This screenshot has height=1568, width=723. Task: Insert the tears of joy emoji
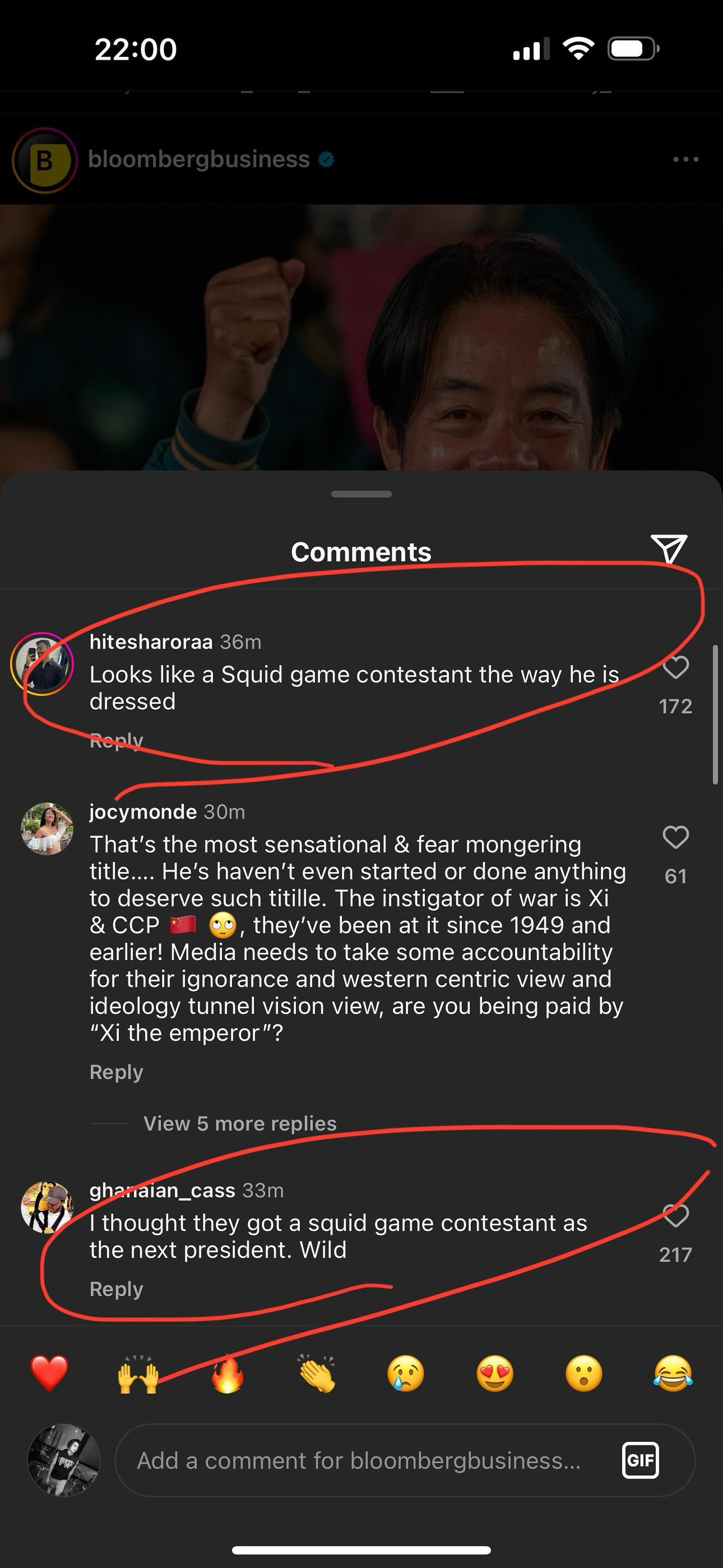click(673, 1374)
